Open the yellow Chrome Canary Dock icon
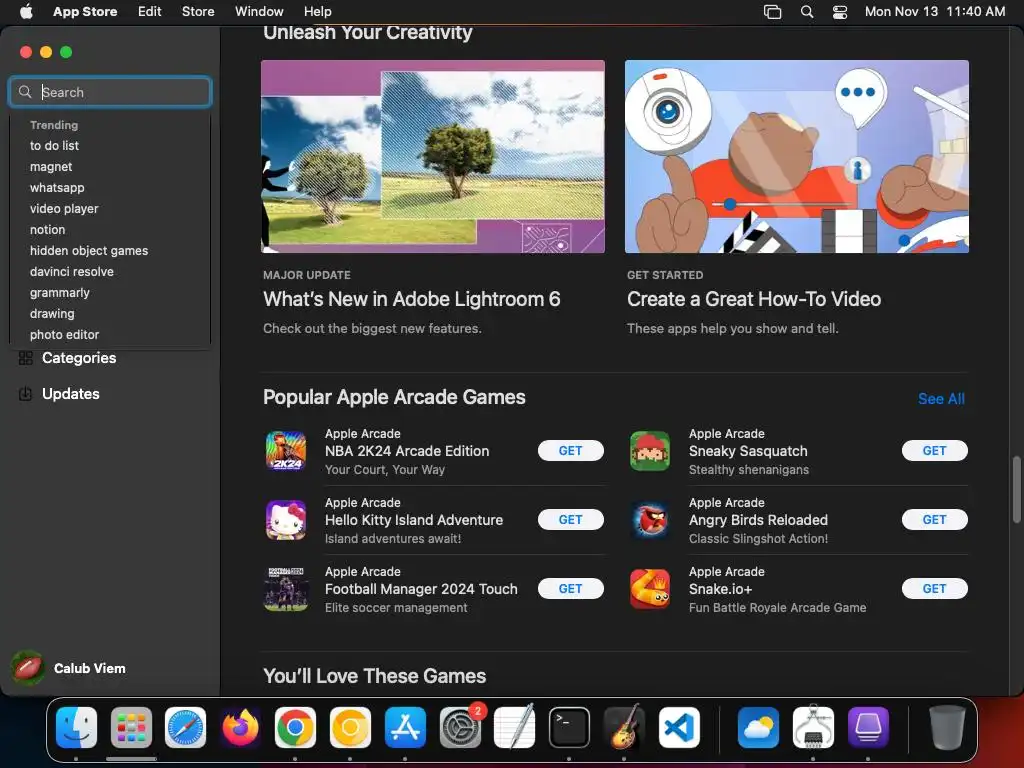1024x768 pixels. (x=350, y=727)
